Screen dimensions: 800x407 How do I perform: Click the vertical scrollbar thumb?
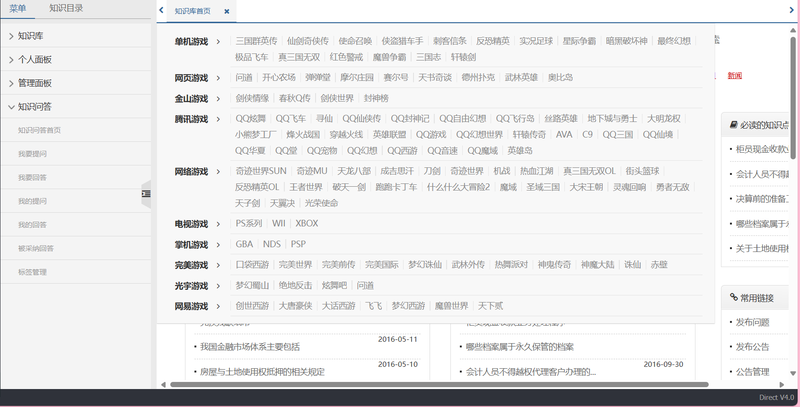tap(793, 97)
